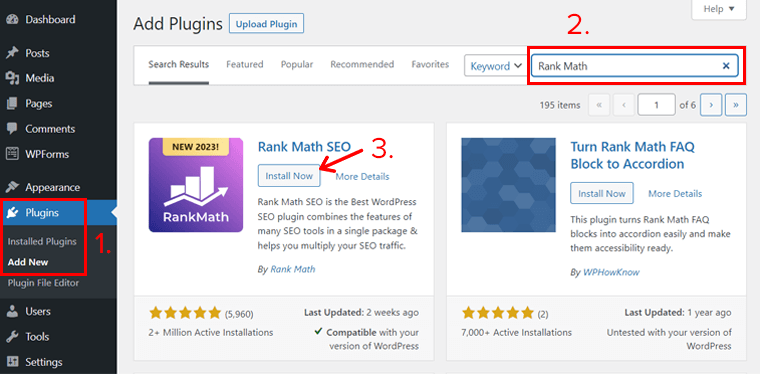This screenshot has height=374, width=760.
Task: Click the plugin search input field
Action: pyautogui.click(x=634, y=66)
